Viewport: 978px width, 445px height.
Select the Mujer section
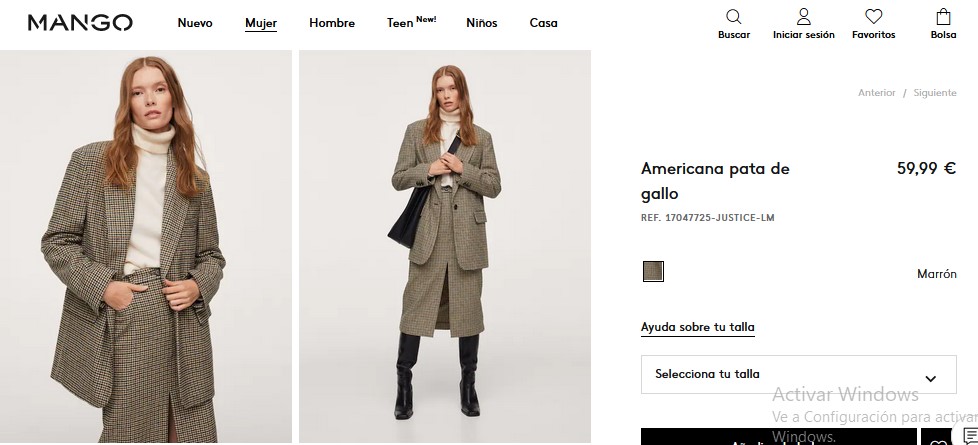click(x=261, y=23)
